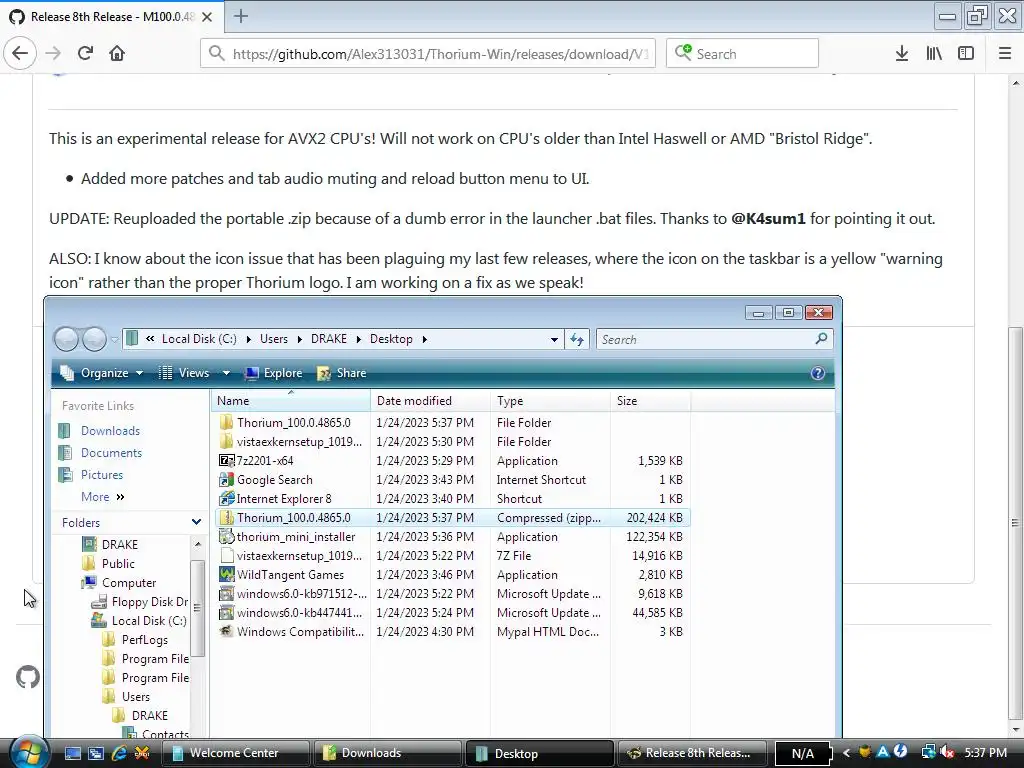Open Explorer recent pages dropdown arrow
The height and width of the screenshot is (768, 1024).
pos(115,340)
